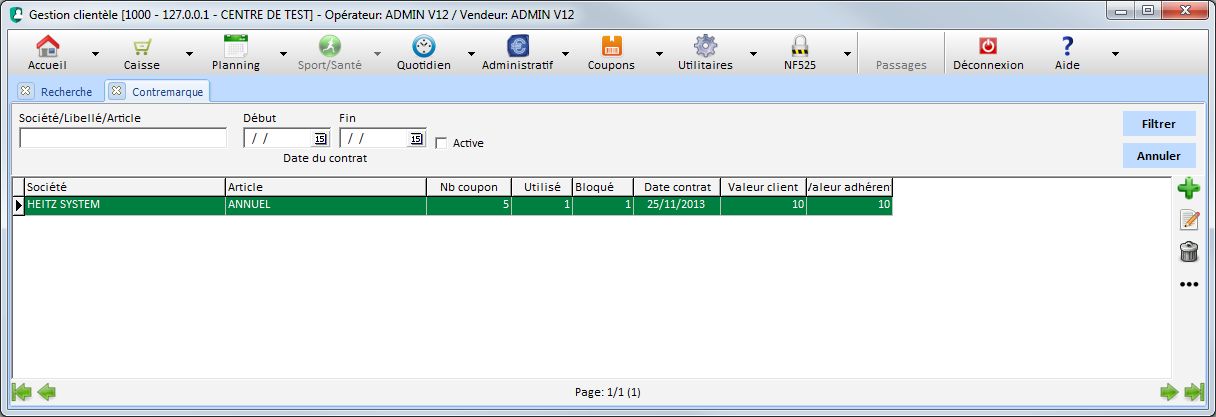Open the NF525 padlock icon

[799, 47]
